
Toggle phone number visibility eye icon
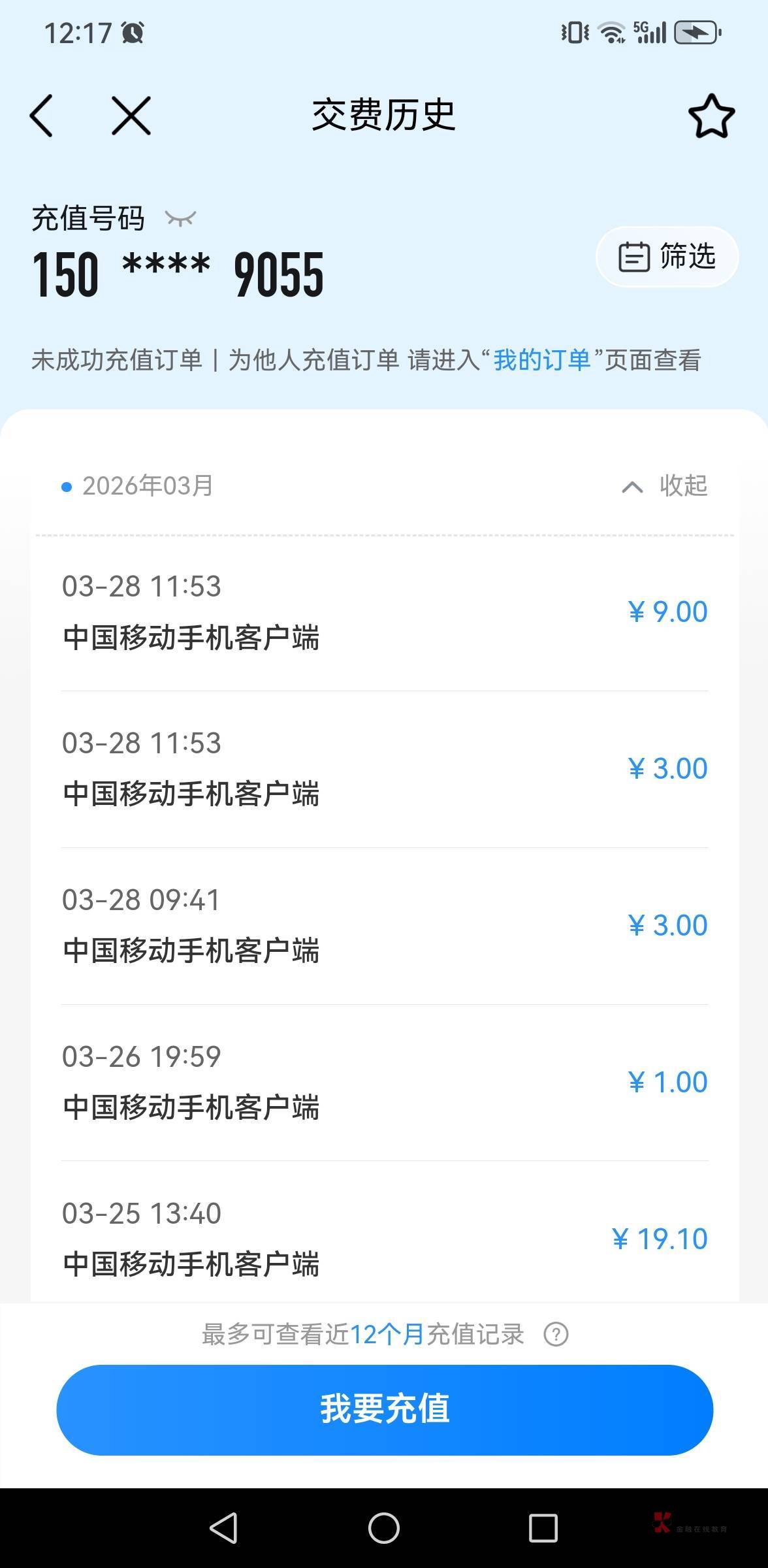coord(180,218)
